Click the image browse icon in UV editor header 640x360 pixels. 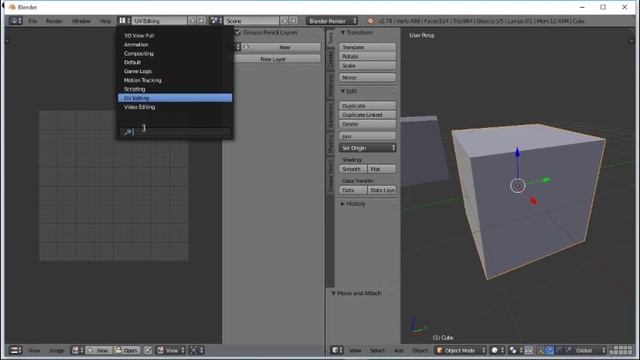[77, 350]
